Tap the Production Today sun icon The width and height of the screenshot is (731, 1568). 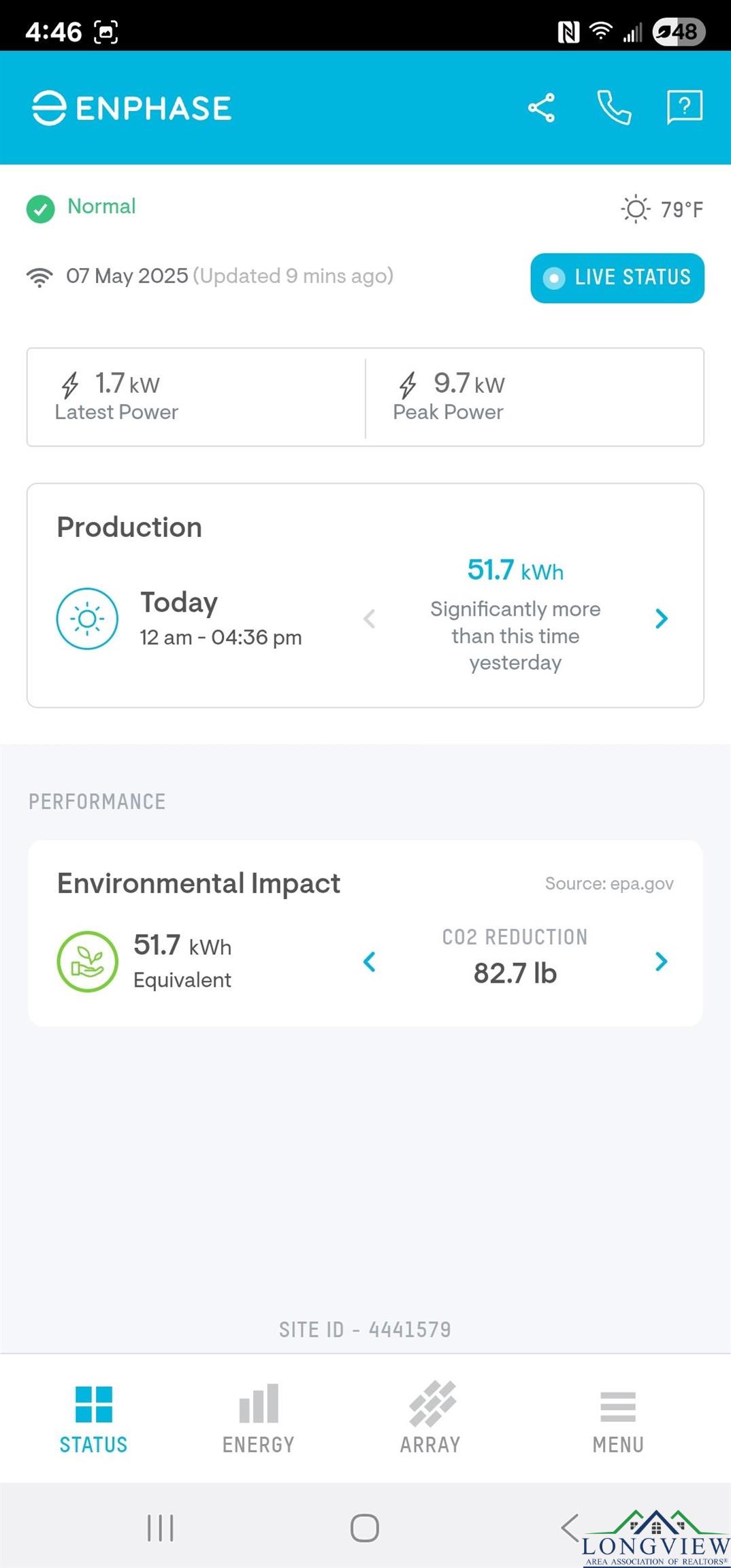(x=87, y=619)
